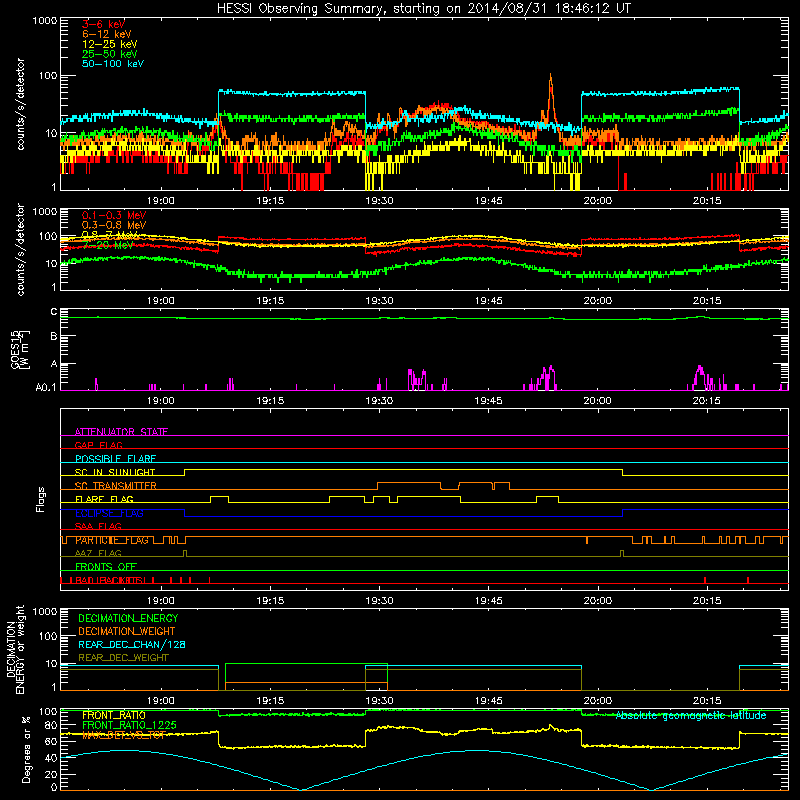The height and width of the screenshot is (800, 800).
Task: Click the POSSIBLE_FLARE label
Action: [115, 459]
